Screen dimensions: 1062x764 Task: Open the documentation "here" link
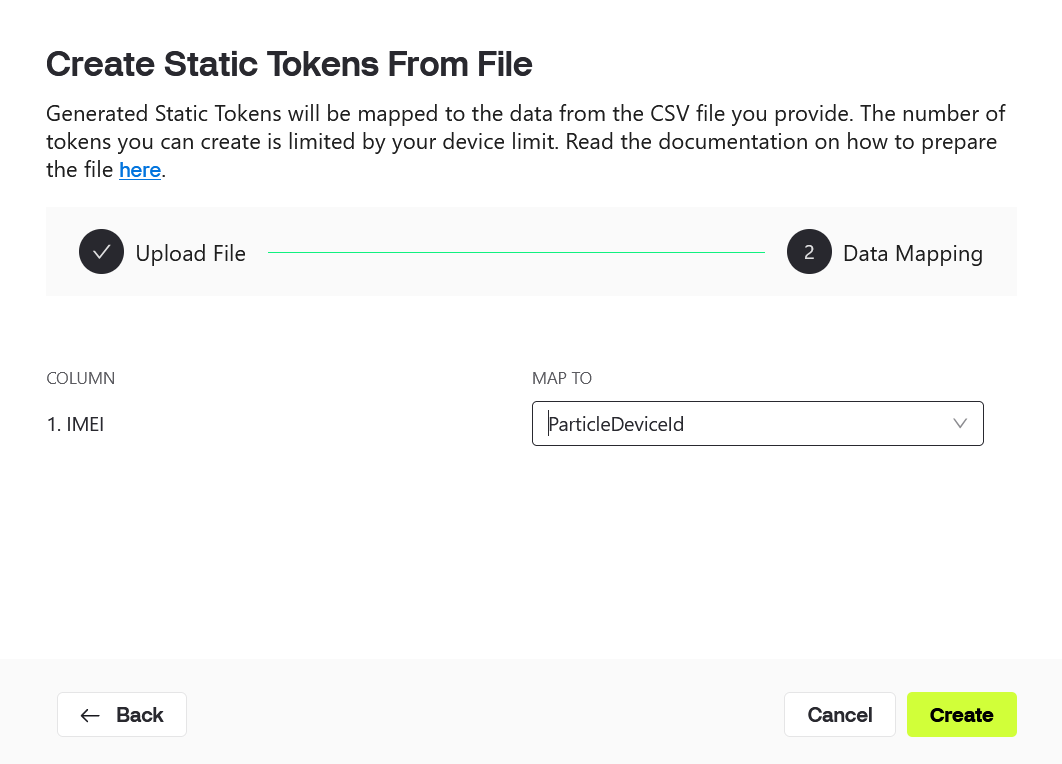(x=140, y=169)
